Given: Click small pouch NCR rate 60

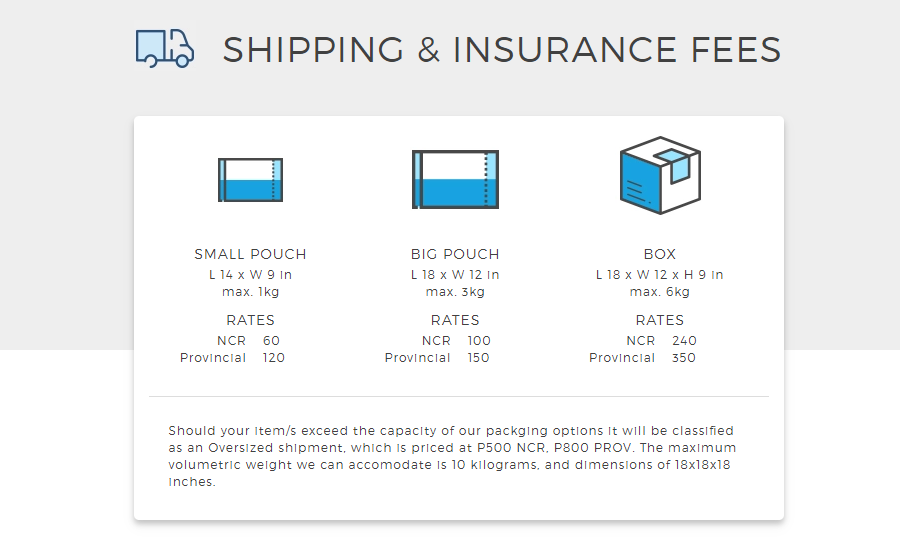Looking at the screenshot, I should (x=271, y=341).
